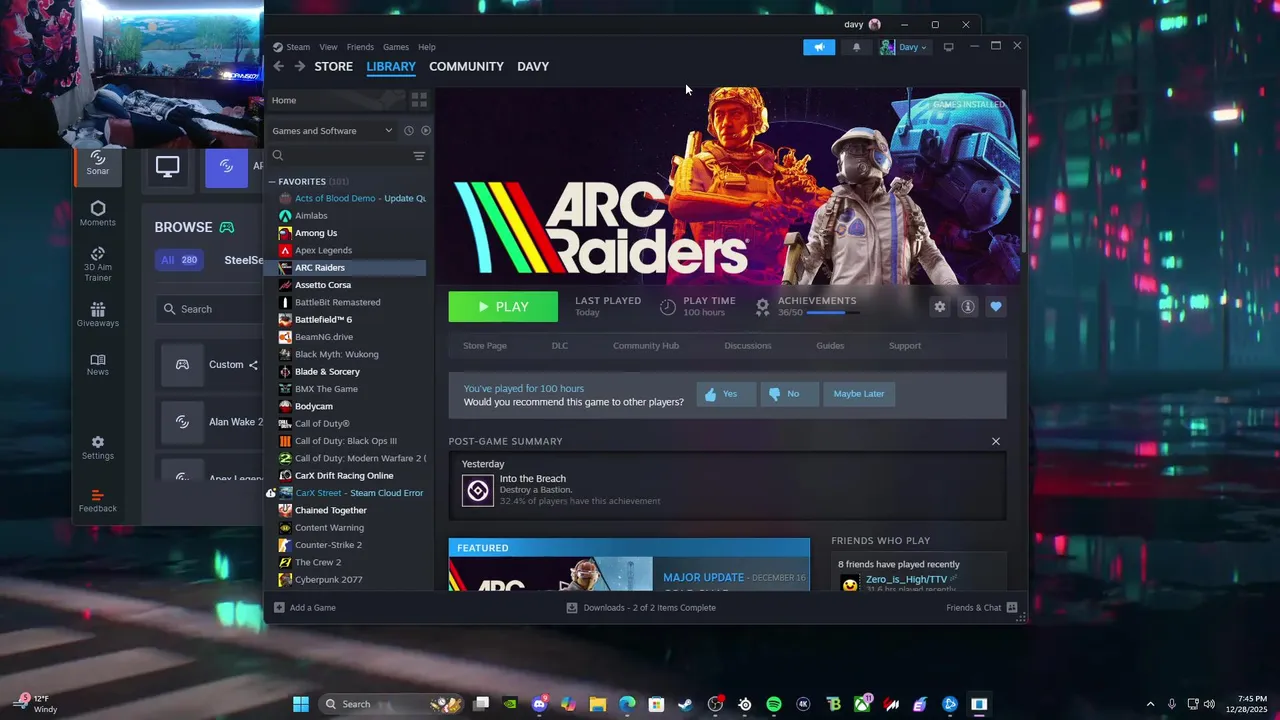Open Discord from the taskbar
Viewport: 1280px width, 720px height.
(x=540, y=704)
